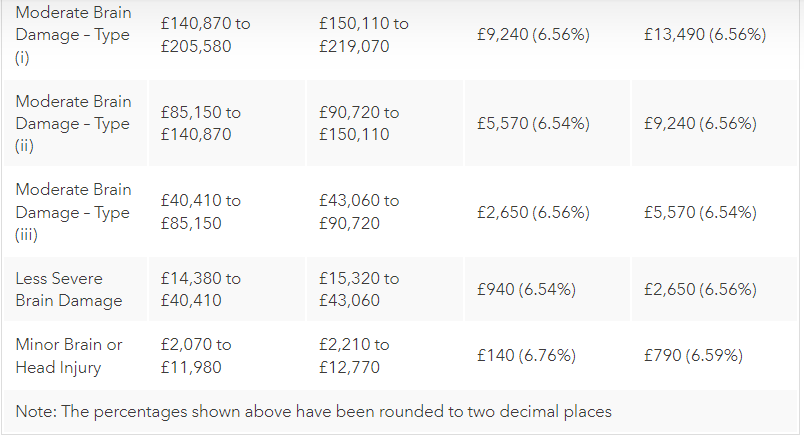Click the 'Less Severe Brain Damage' row label

tap(69, 289)
